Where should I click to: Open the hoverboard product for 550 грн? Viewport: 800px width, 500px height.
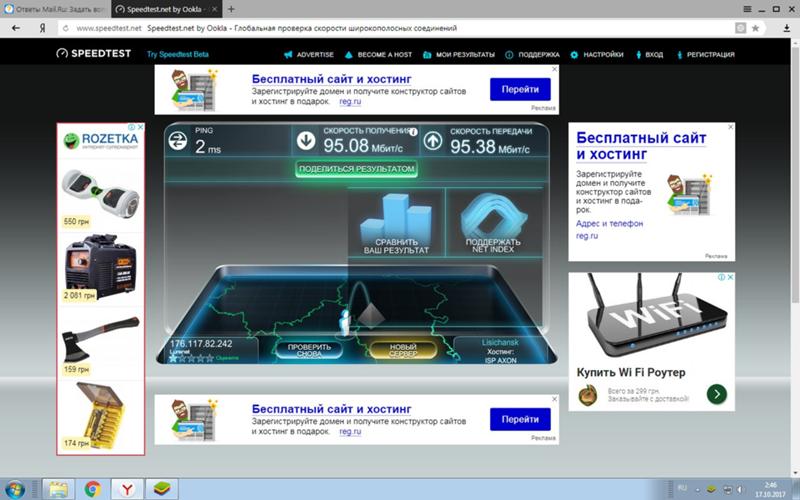101,196
